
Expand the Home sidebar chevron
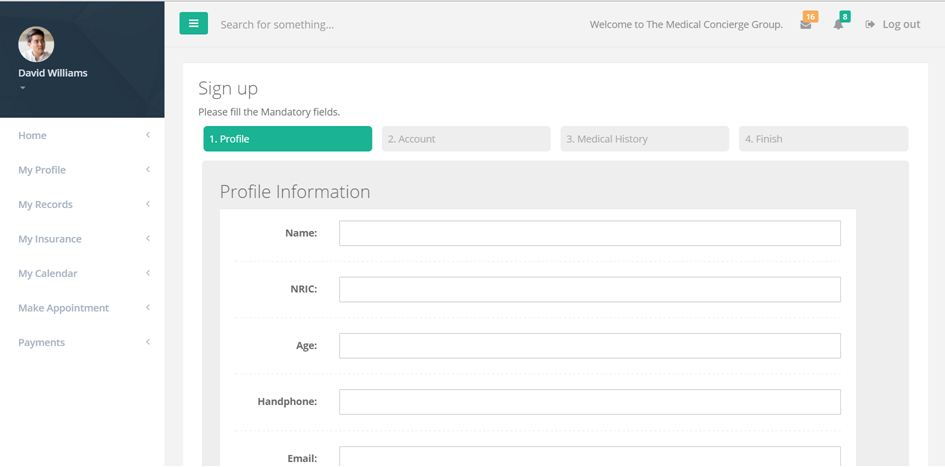(x=148, y=136)
